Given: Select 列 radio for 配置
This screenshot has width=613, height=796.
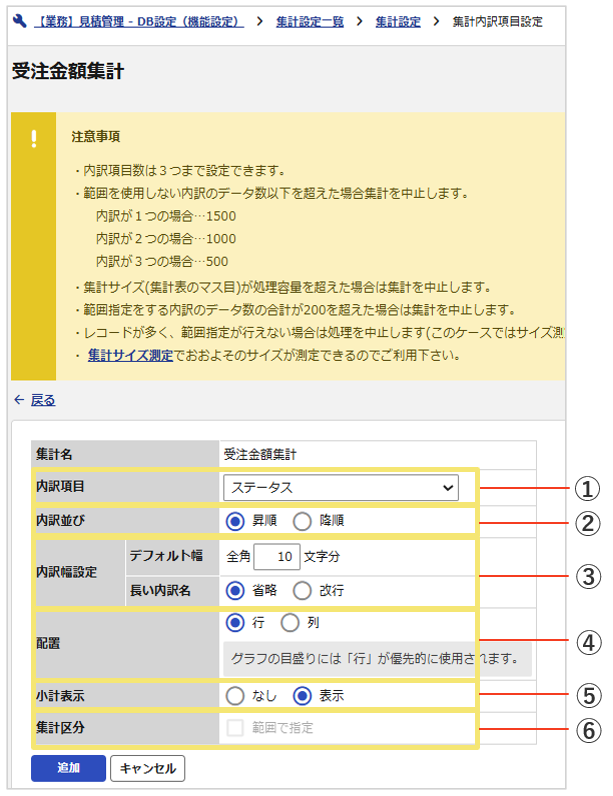Looking at the screenshot, I should [290, 623].
